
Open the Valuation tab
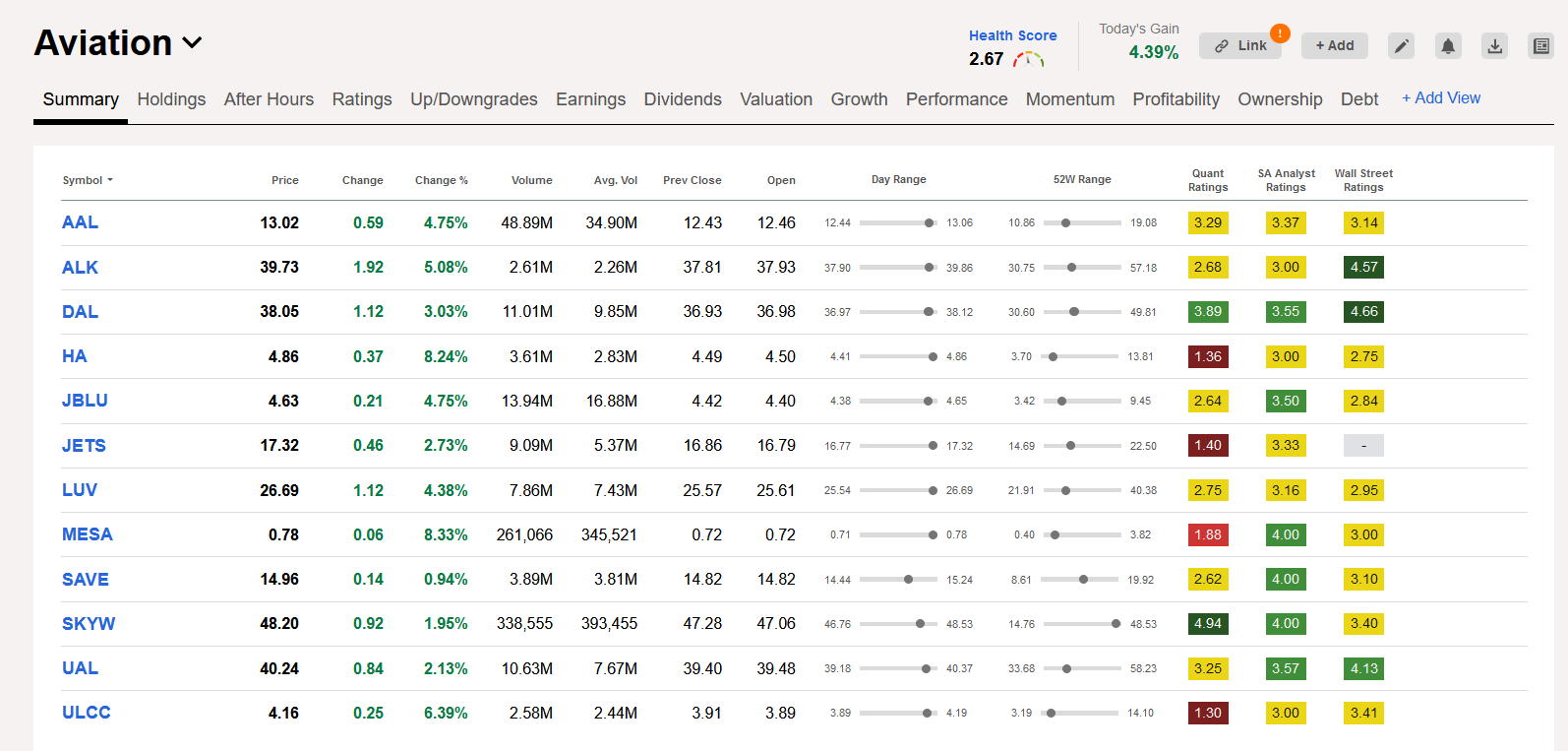point(776,99)
